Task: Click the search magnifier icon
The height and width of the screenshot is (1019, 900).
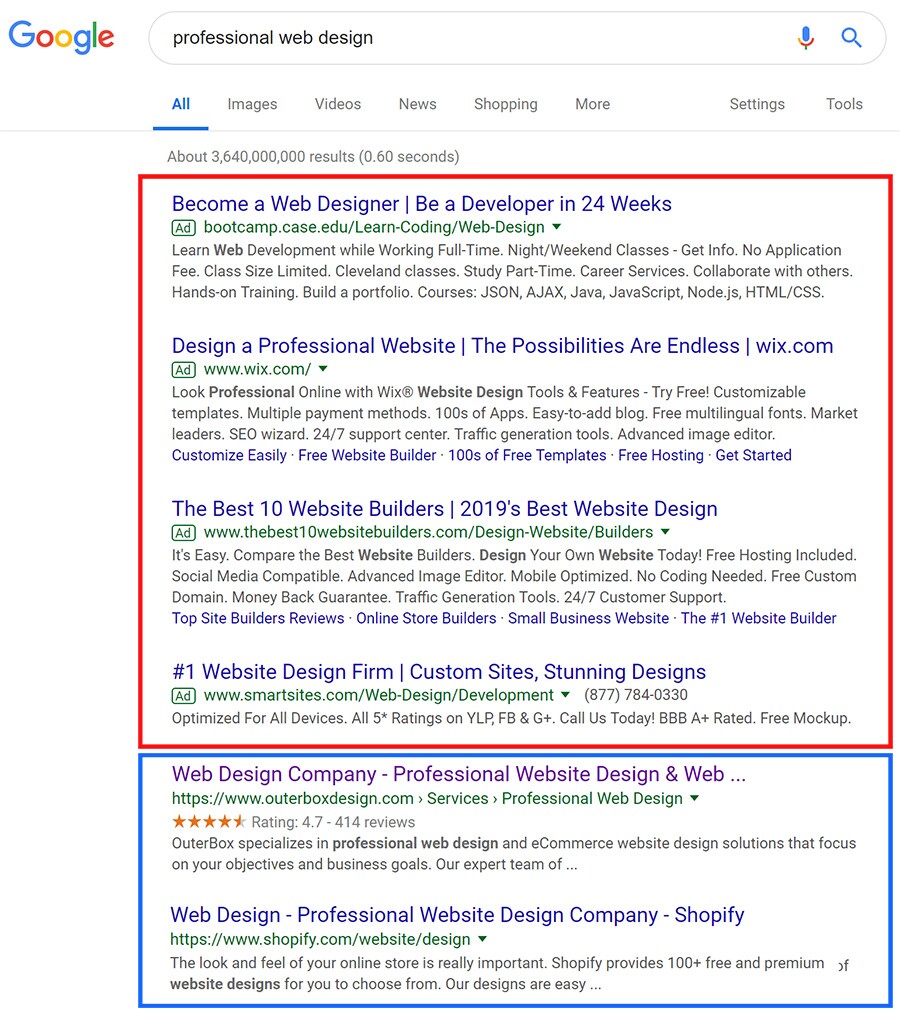Action: [x=851, y=37]
